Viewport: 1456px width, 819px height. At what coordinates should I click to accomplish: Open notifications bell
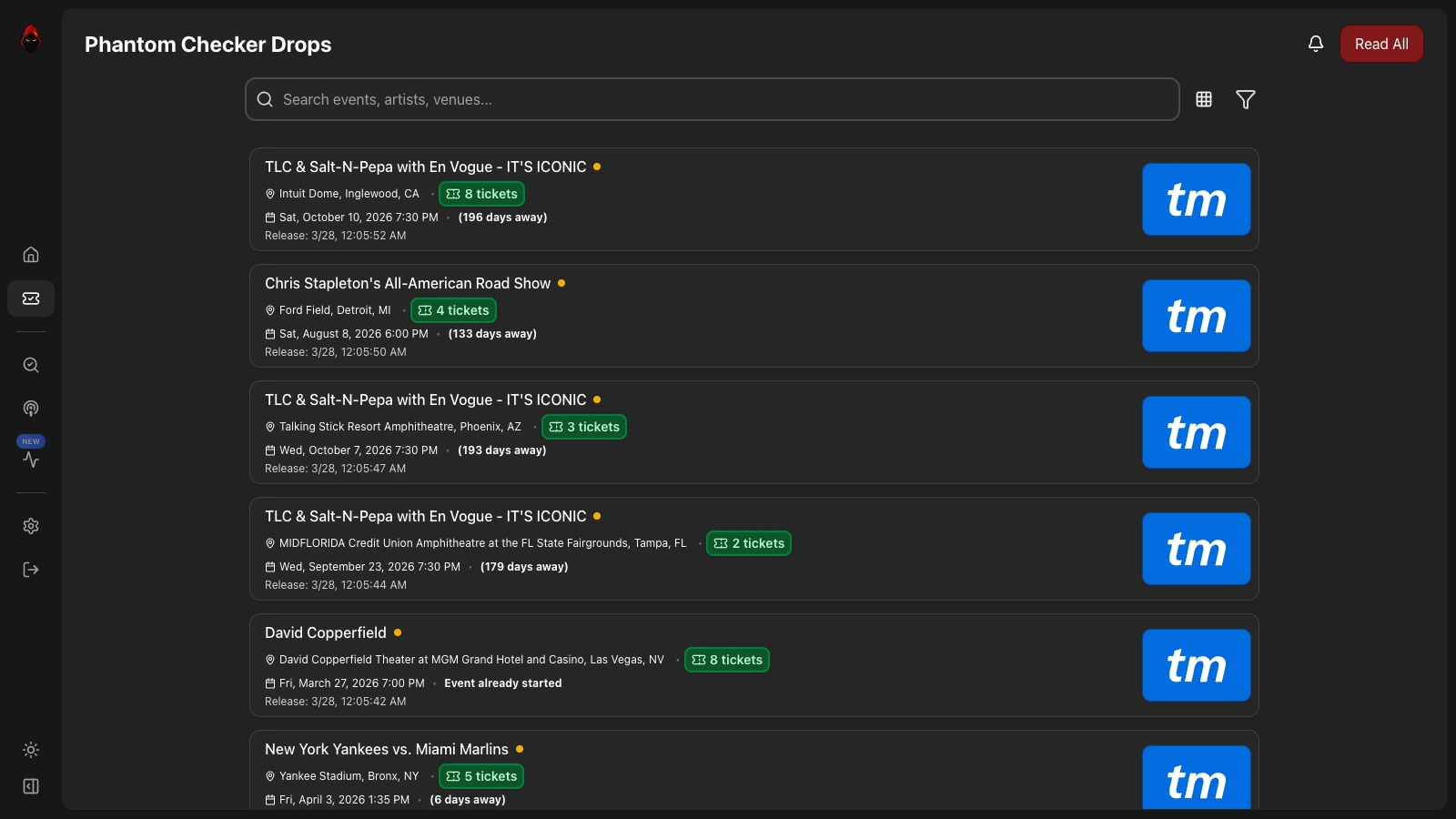click(1316, 44)
